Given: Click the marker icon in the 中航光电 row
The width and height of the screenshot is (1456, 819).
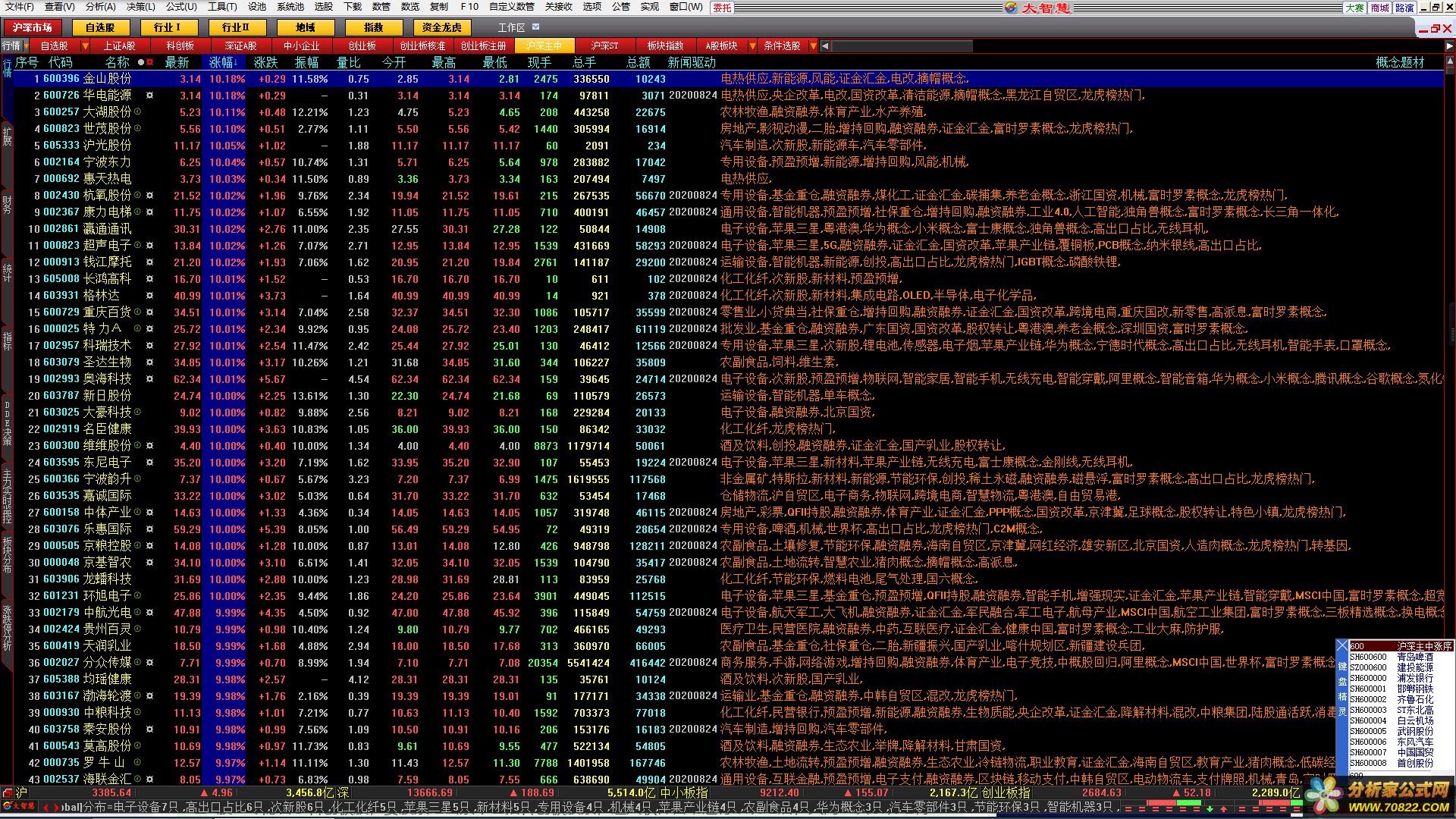Looking at the screenshot, I should [x=150, y=613].
